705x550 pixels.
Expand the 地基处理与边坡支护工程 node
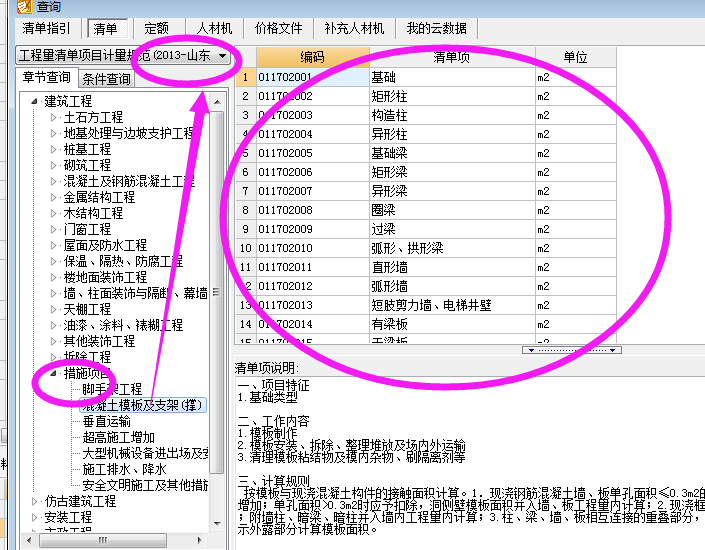(x=54, y=134)
